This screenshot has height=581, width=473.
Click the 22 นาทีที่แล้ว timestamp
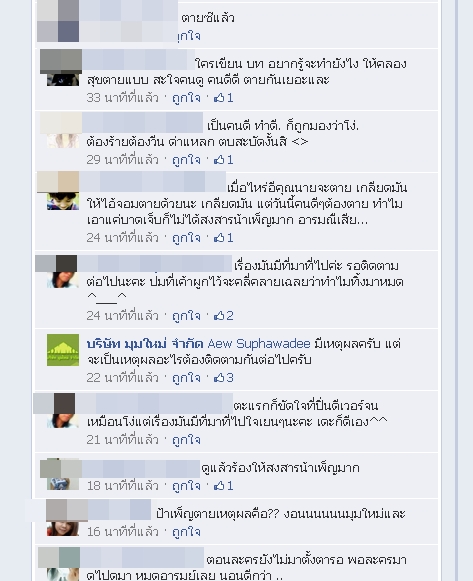[x=123, y=378]
